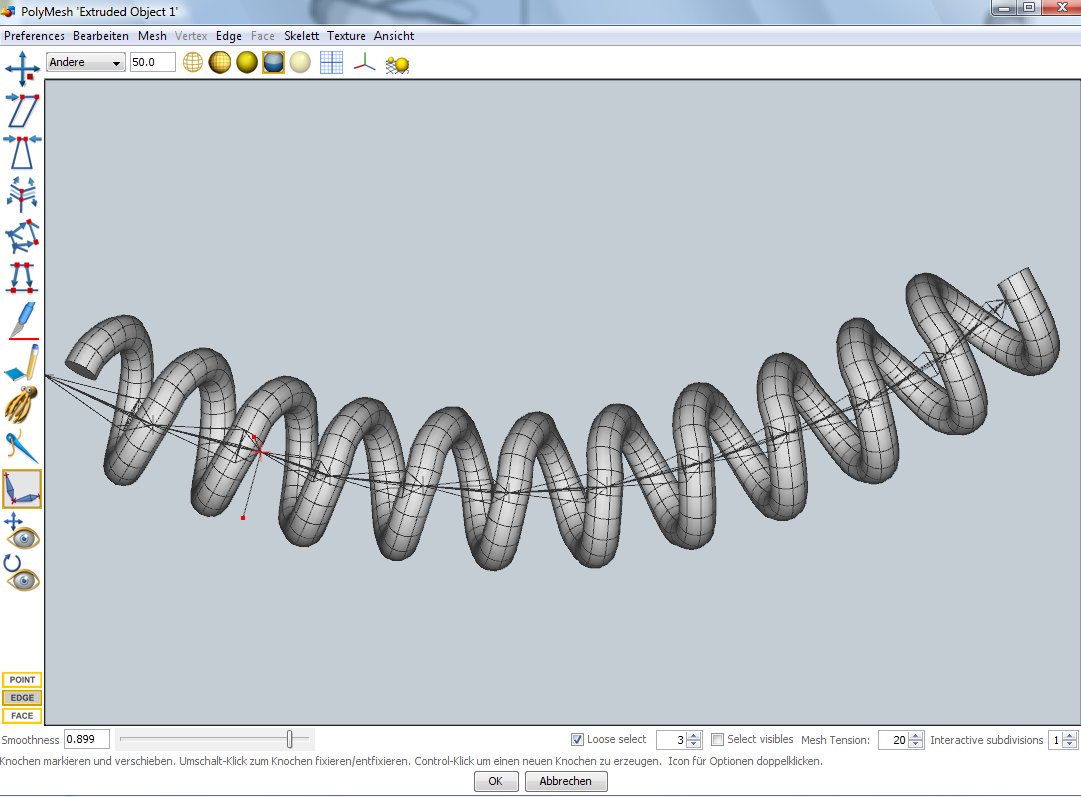Screen dimensions: 1081x797
Task: Toggle the grid display icon
Action: tap(331, 62)
